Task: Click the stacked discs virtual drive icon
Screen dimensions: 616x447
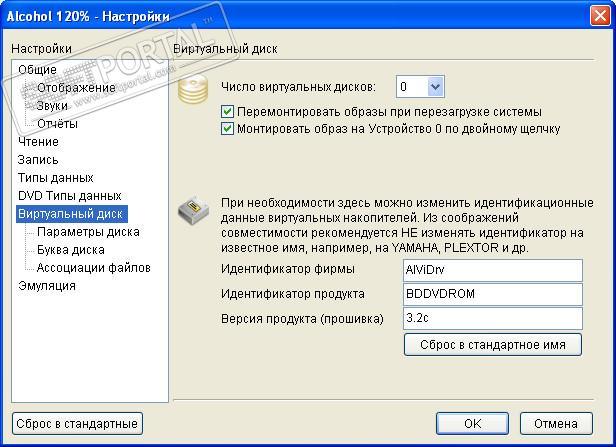Action: pos(192,90)
